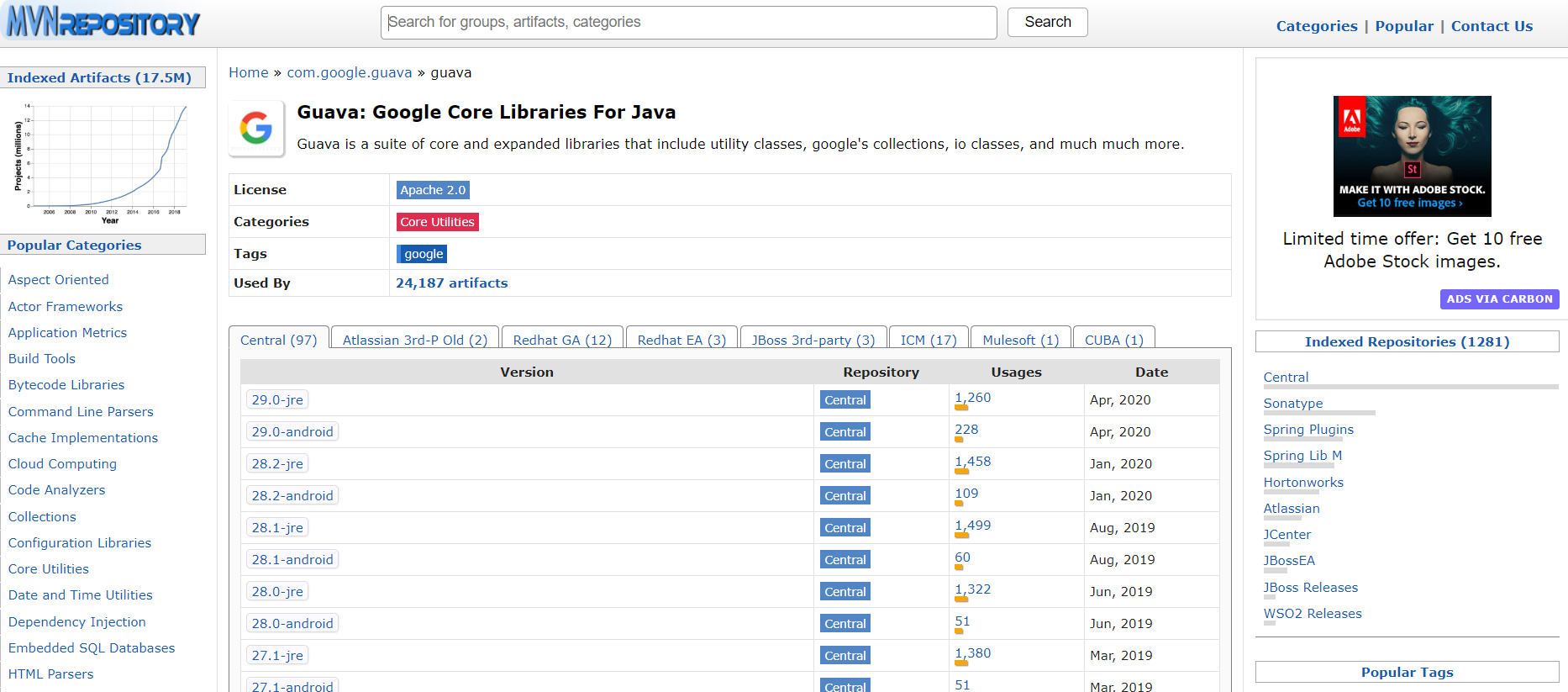
Task: Open Application Metrics category
Action: (67, 333)
